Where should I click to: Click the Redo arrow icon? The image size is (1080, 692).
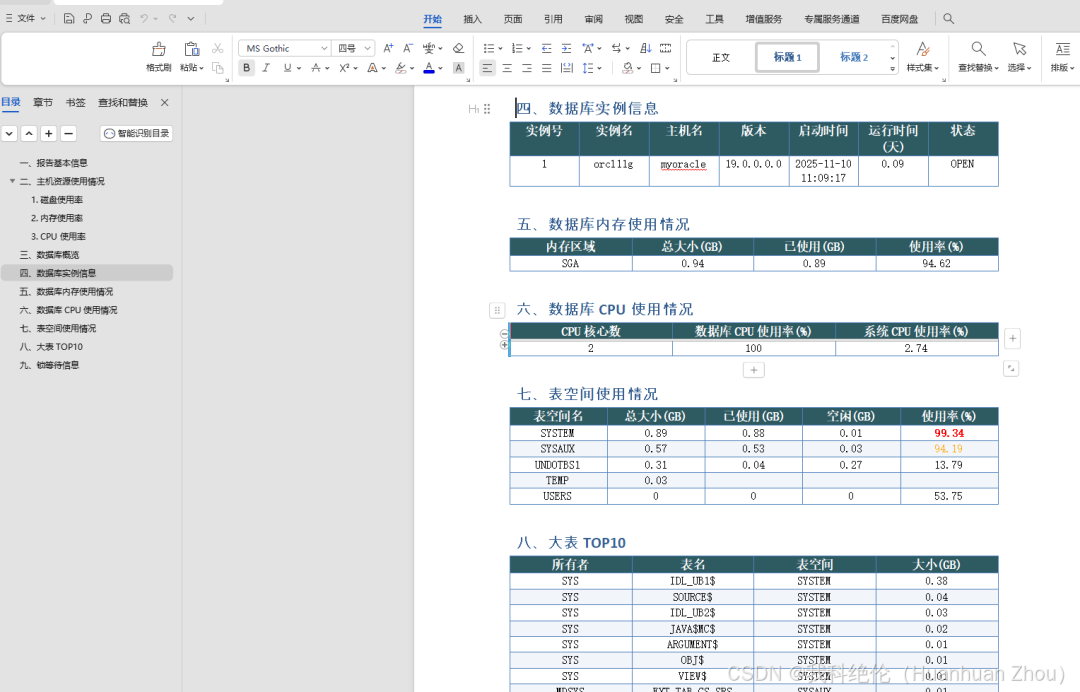[x=172, y=19]
